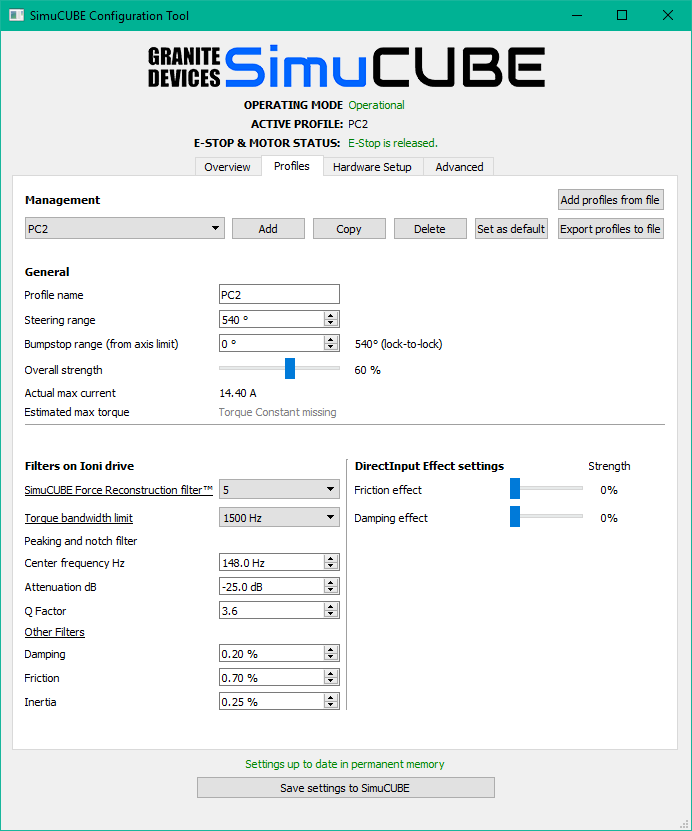
Task: Increase Damping with up arrow
Action: (x=331, y=650)
